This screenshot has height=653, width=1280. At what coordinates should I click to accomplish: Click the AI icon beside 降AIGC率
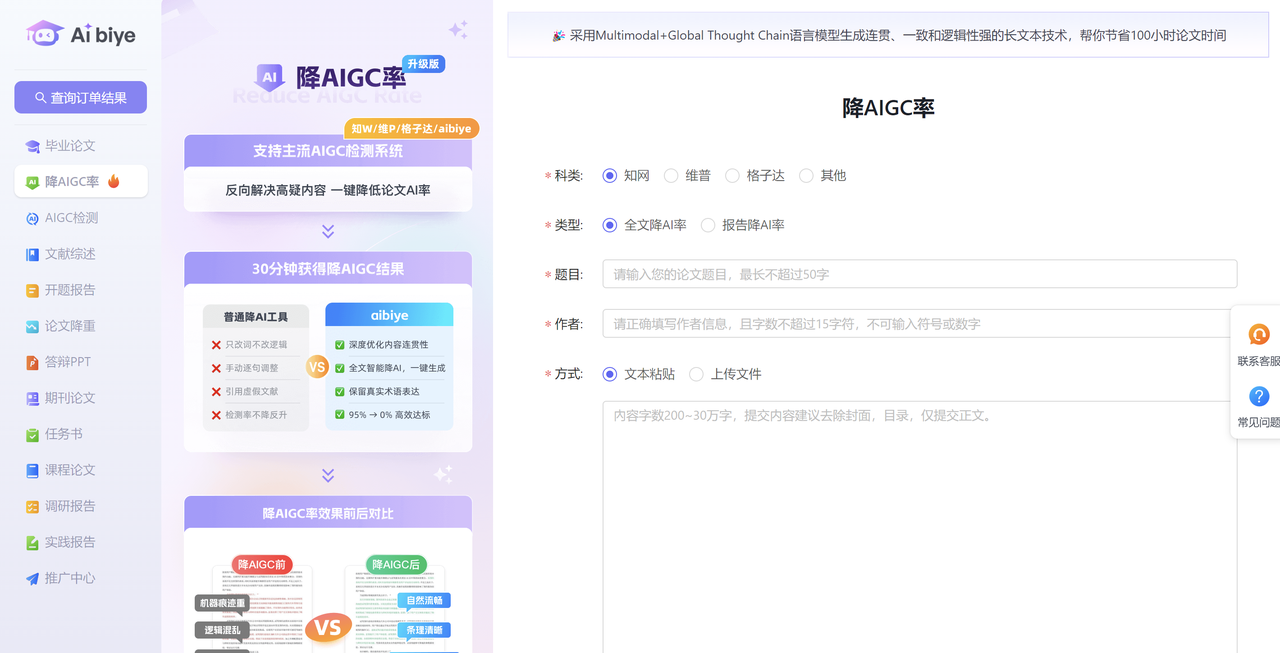click(33, 182)
